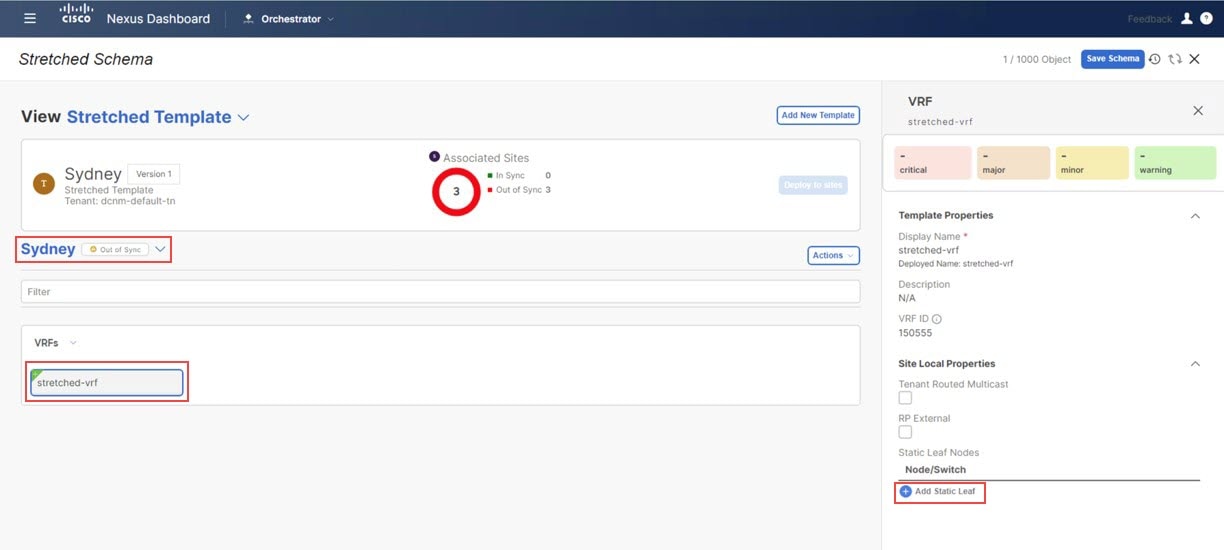Click the Associated Sites count badge
The height and width of the screenshot is (550, 1224).
click(434, 156)
